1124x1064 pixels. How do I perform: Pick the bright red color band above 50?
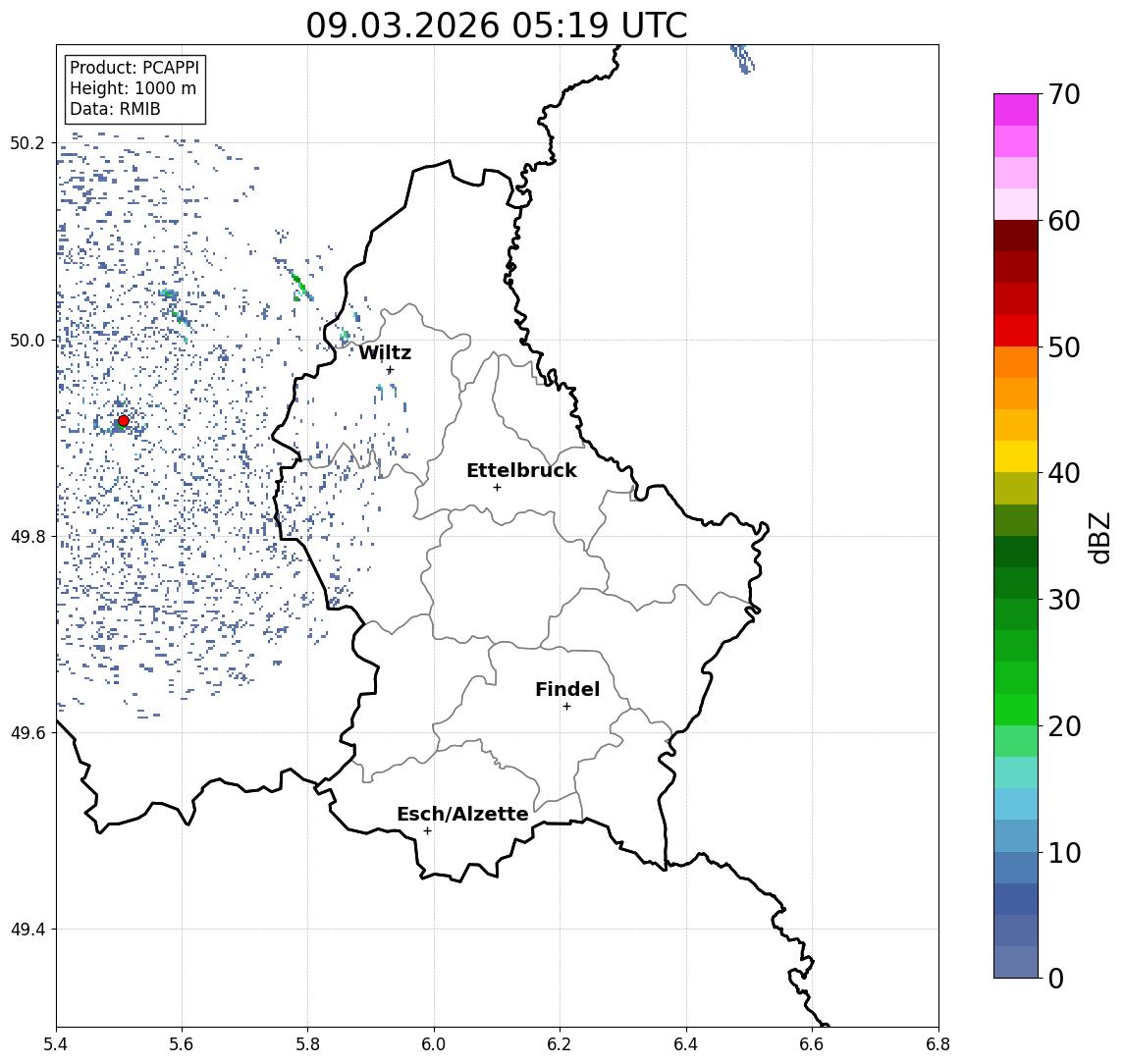pos(1016,331)
